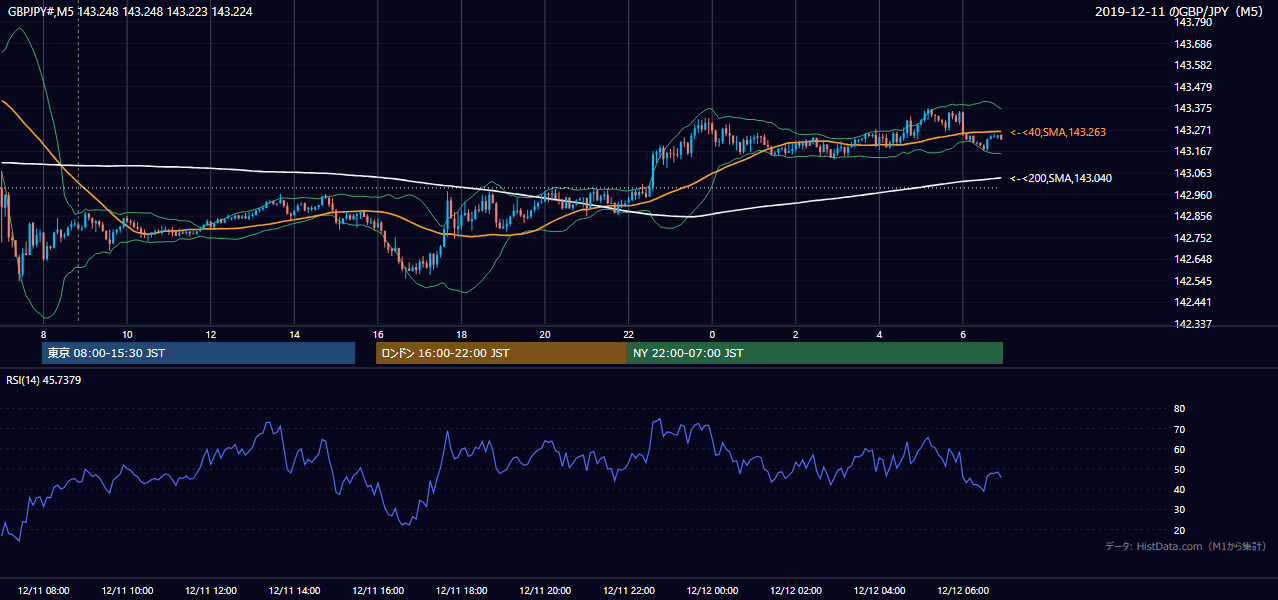
Task: Click hour label 16 under the price chart
Action: click(378, 334)
